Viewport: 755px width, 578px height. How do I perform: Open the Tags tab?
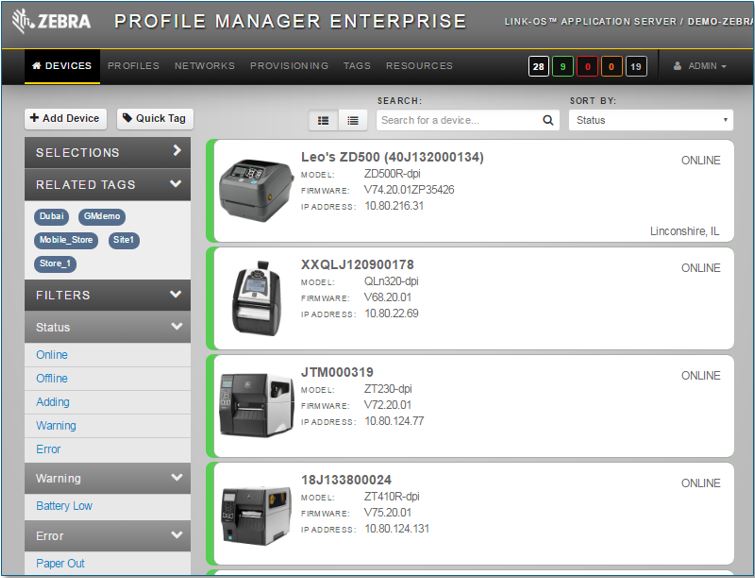coord(357,66)
